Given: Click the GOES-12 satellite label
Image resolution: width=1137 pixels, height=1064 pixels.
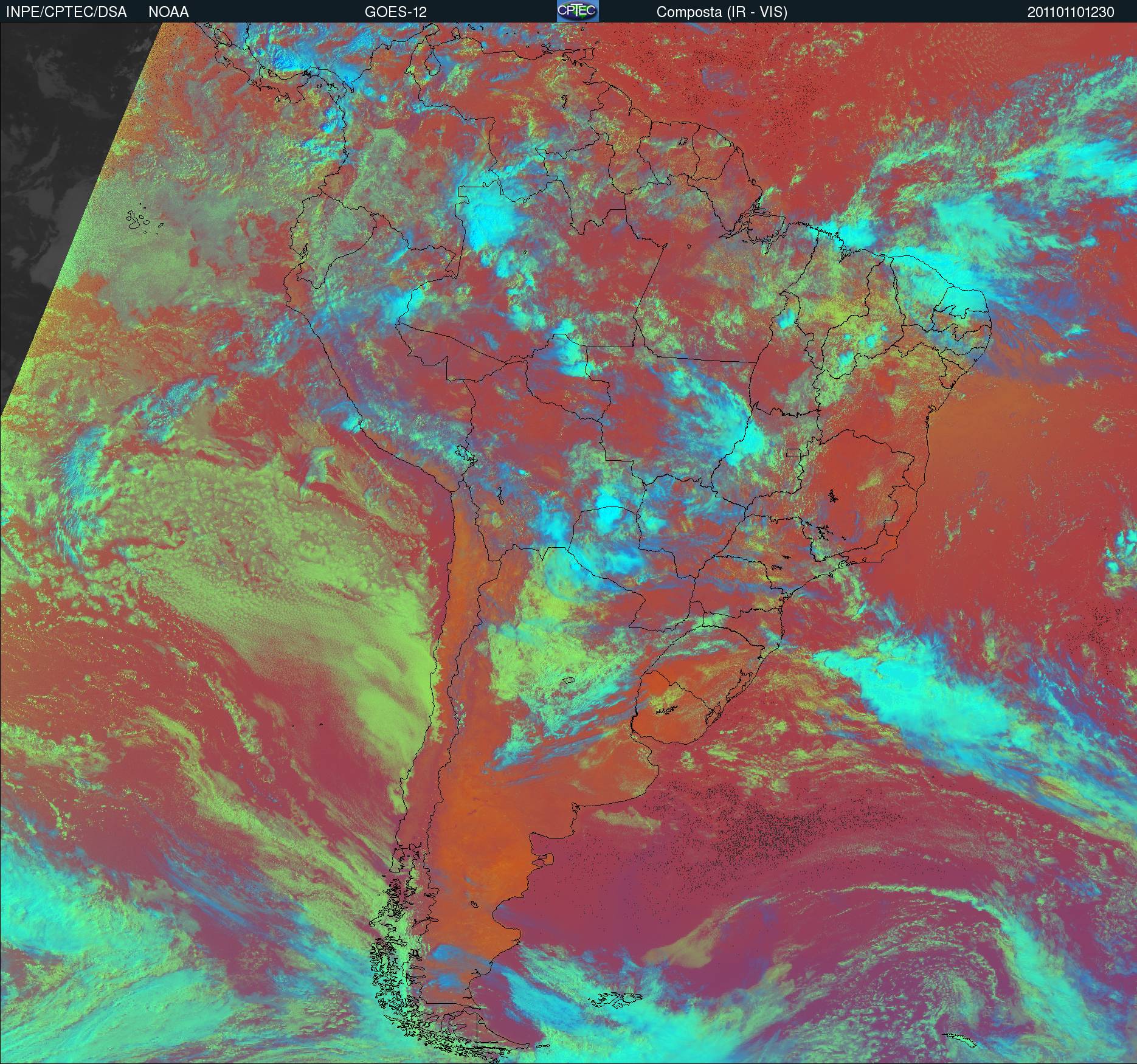Looking at the screenshot, I should coord(395,12).
